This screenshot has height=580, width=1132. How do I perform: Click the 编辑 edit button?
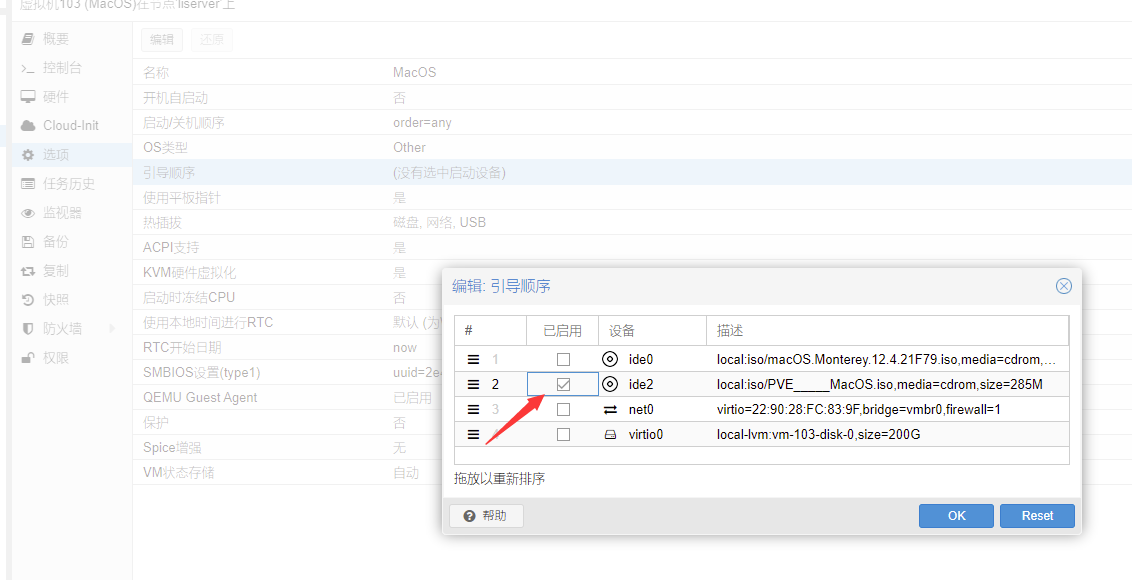[x=162, y=40]
